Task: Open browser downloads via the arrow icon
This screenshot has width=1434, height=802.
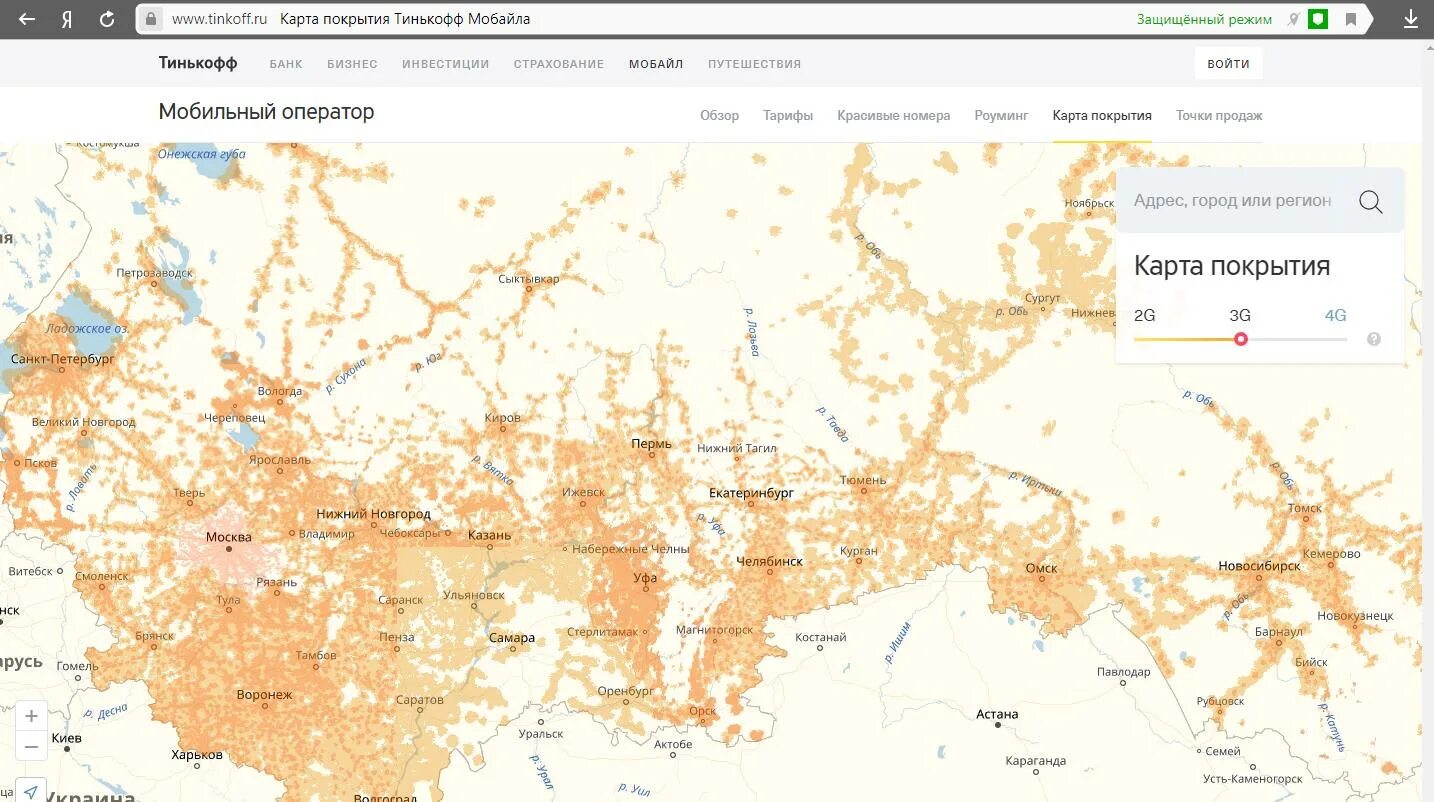Action: coord(1411,19)
